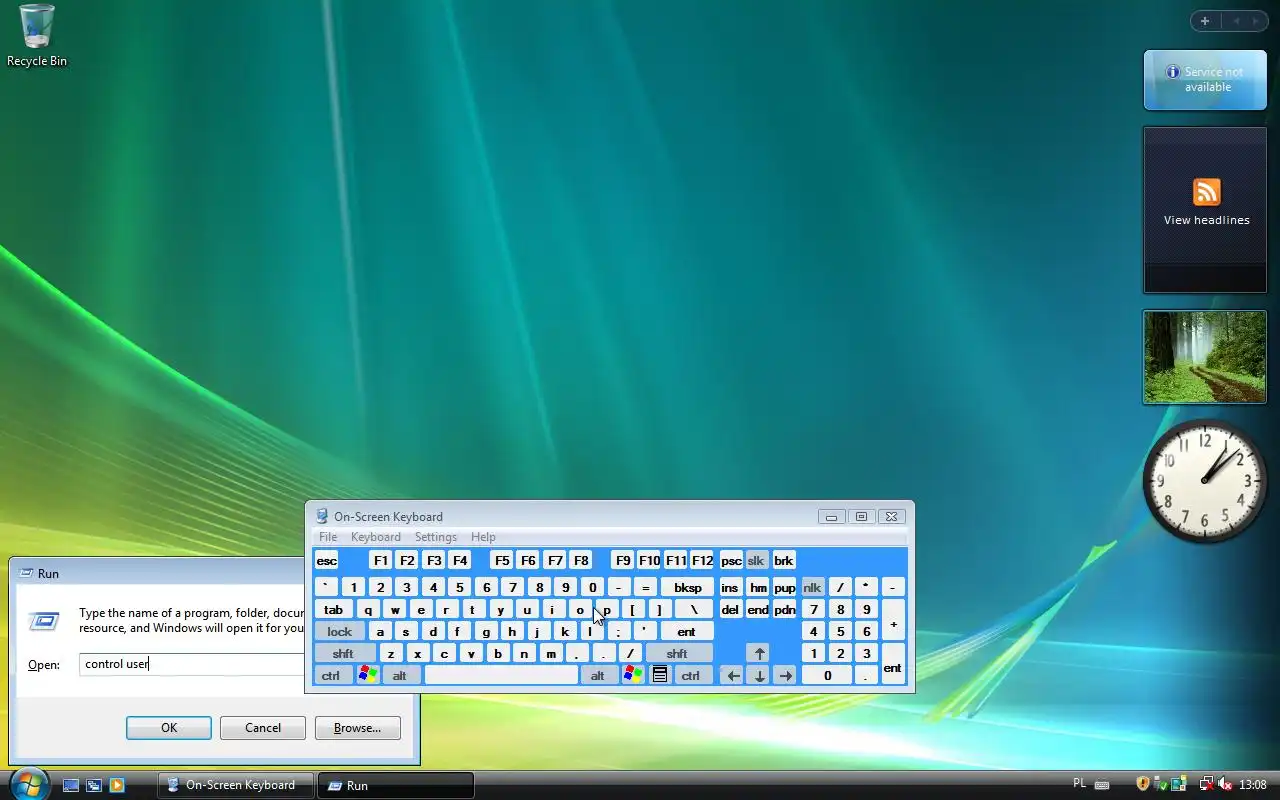The width and height of the screenshot is (1280, 800).
Task: Click the up arrow key
Action: coord(760,653)
